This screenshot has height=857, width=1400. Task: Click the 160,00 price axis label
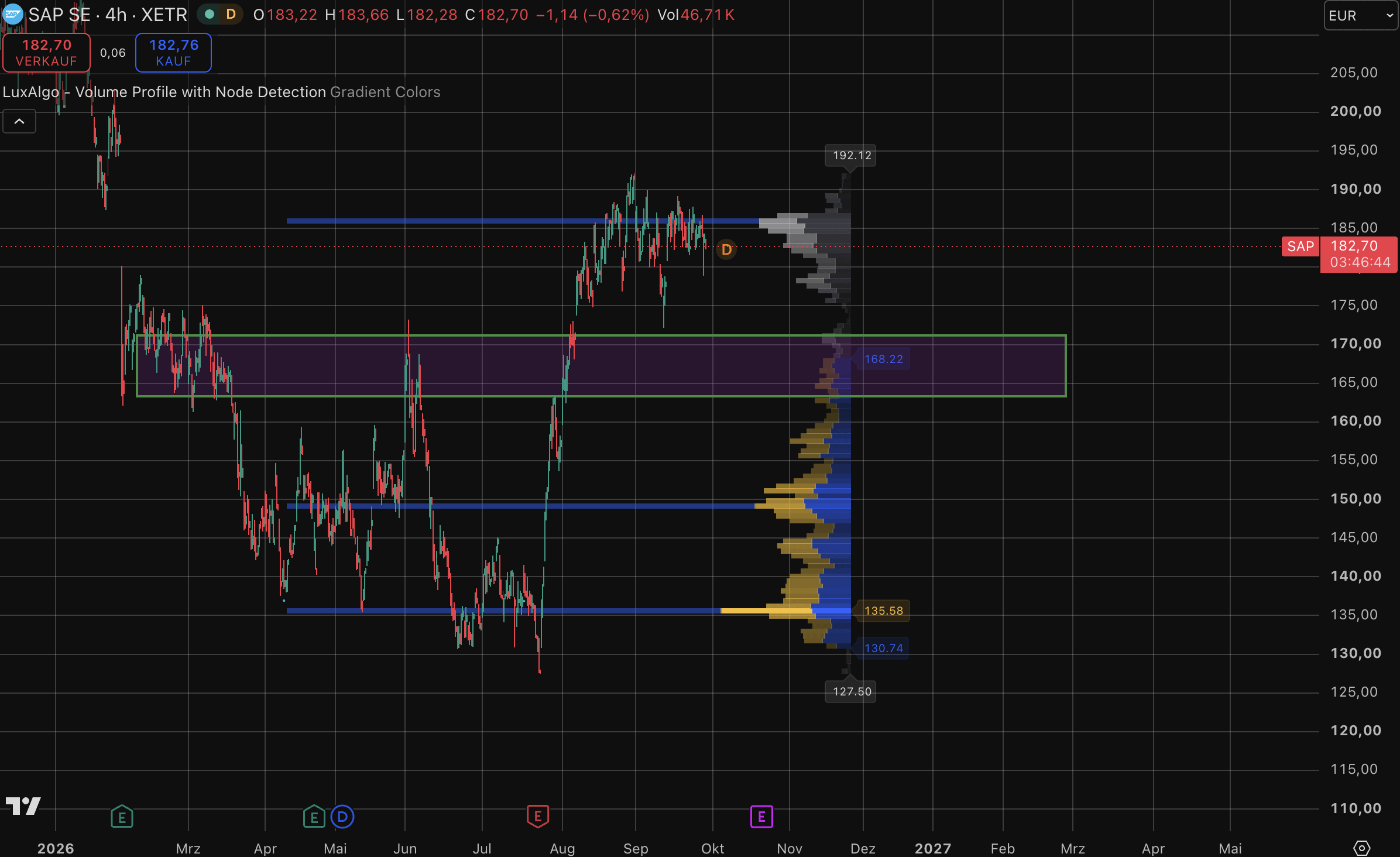(x=1356, y=421)
